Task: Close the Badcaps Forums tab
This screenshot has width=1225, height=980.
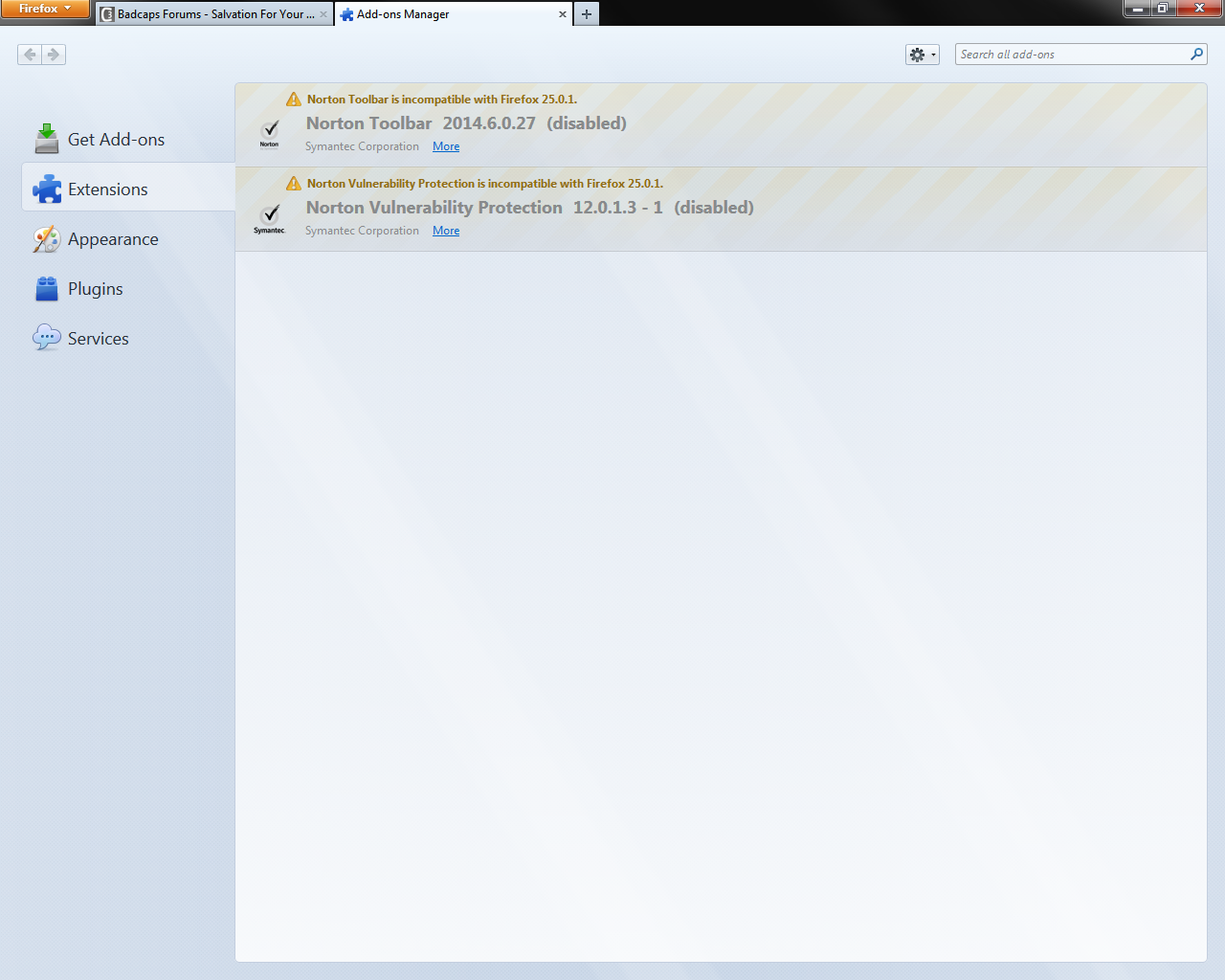Action: pos(323,14)
